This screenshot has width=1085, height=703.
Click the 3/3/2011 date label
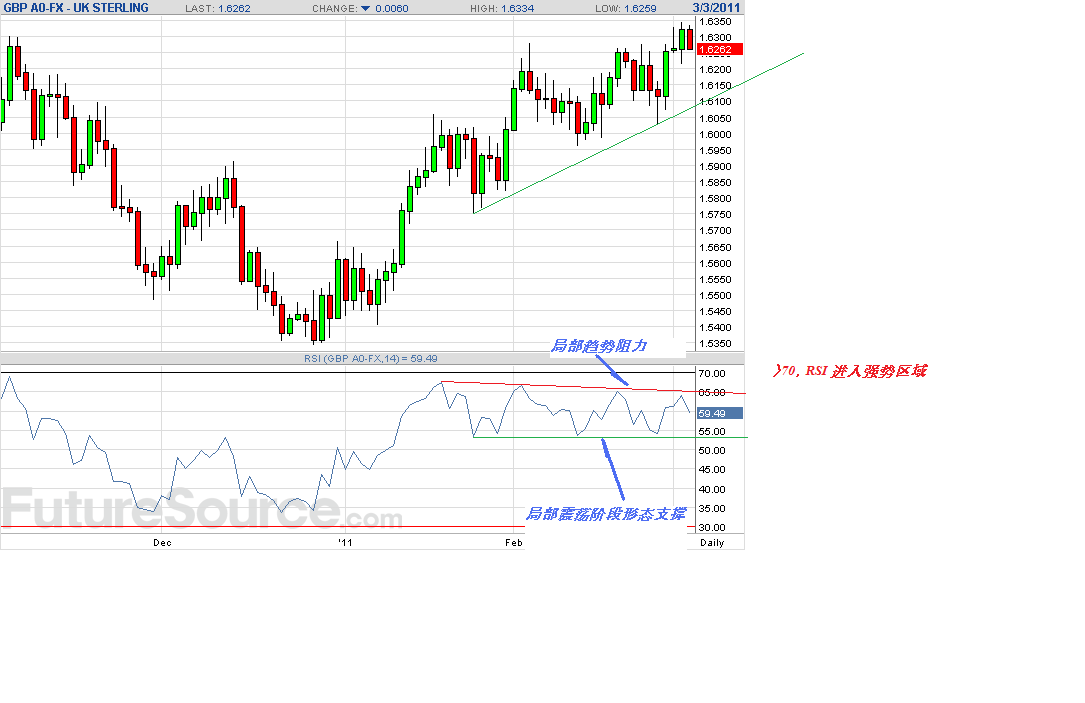(716, 8)
